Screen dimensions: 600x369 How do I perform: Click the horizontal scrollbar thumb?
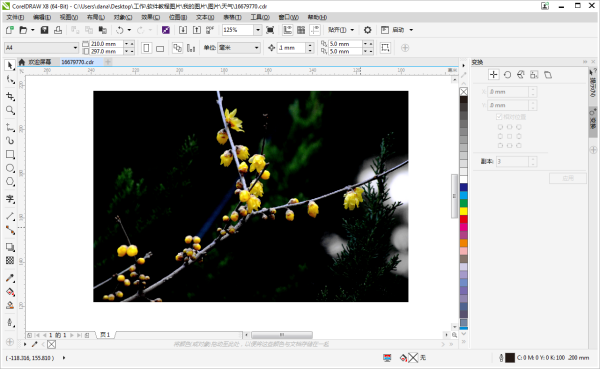282,335
